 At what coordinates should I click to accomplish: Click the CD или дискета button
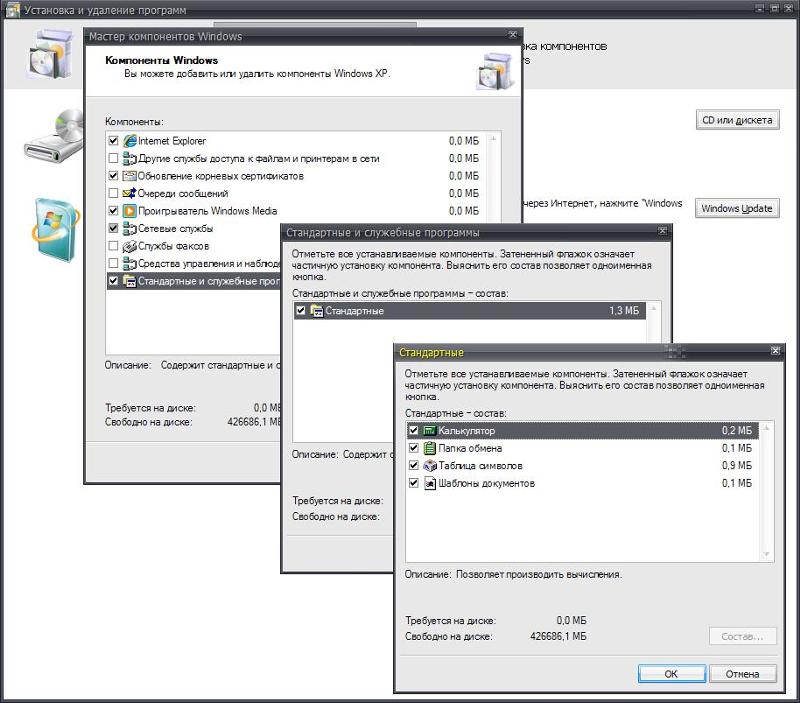tap(738, 119)
